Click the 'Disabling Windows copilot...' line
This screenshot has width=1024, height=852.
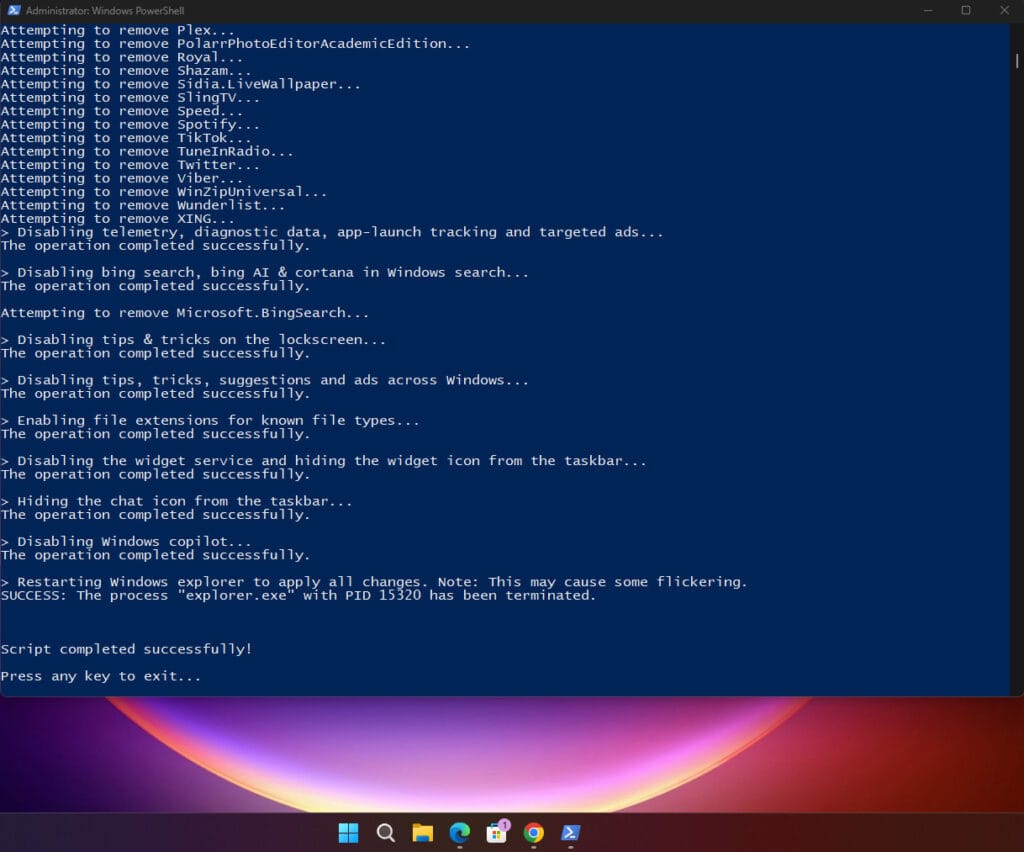pyautogui.click(x=126, y=542)
